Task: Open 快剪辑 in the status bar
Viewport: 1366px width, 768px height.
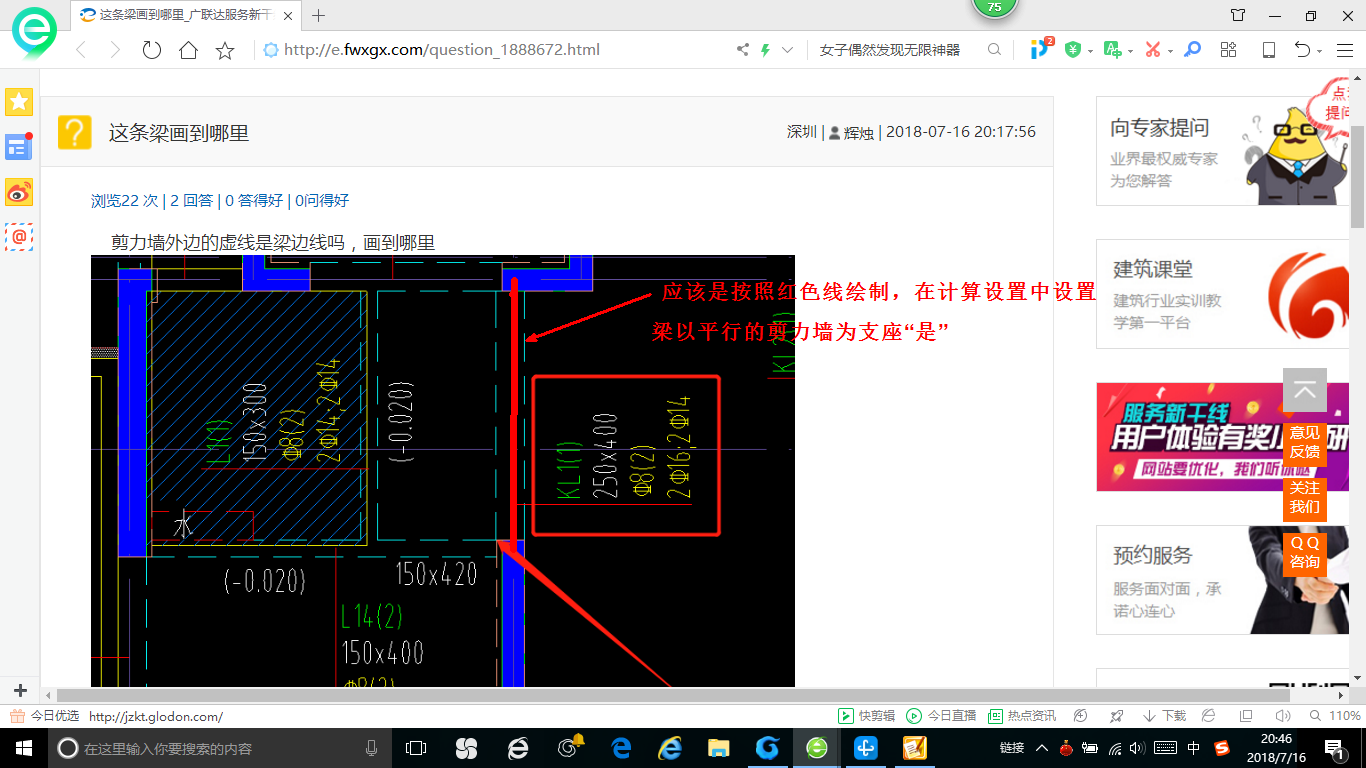Action: click(867, 716)
